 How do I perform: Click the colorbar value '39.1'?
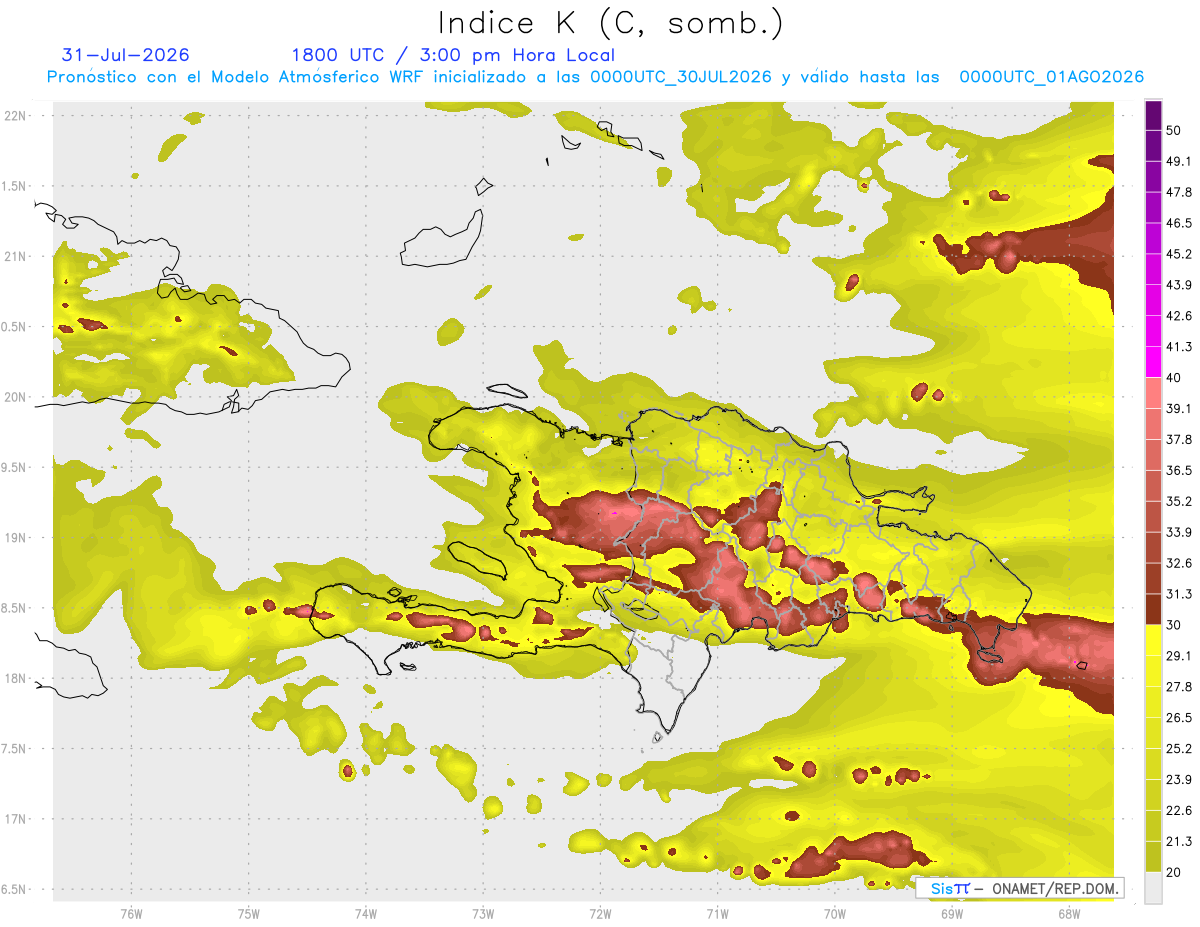pyautogui.click(x=1179, y=409)
